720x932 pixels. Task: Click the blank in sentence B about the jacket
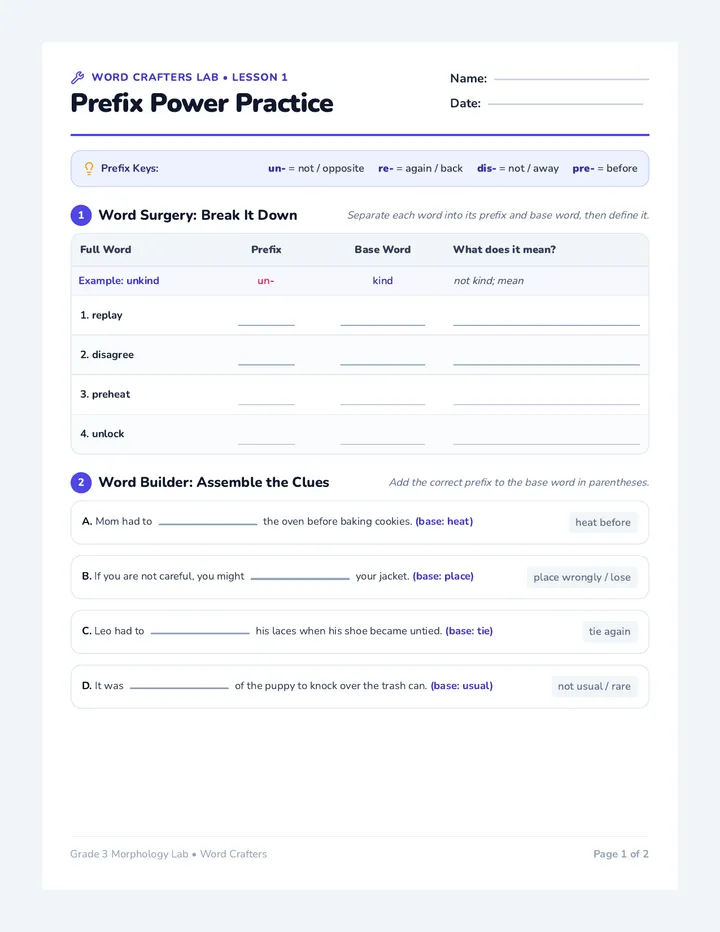300,576
